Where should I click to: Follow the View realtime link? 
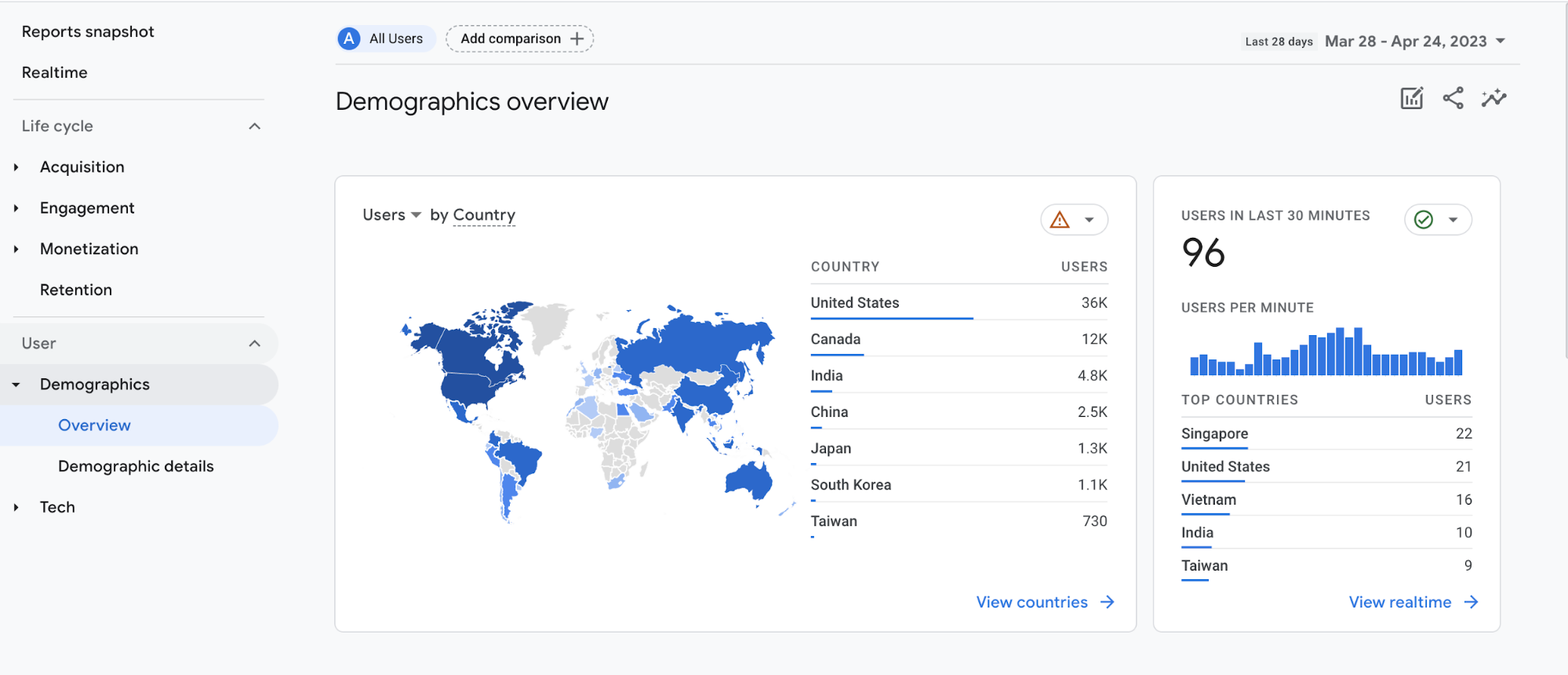click(x=1400, y=602)
